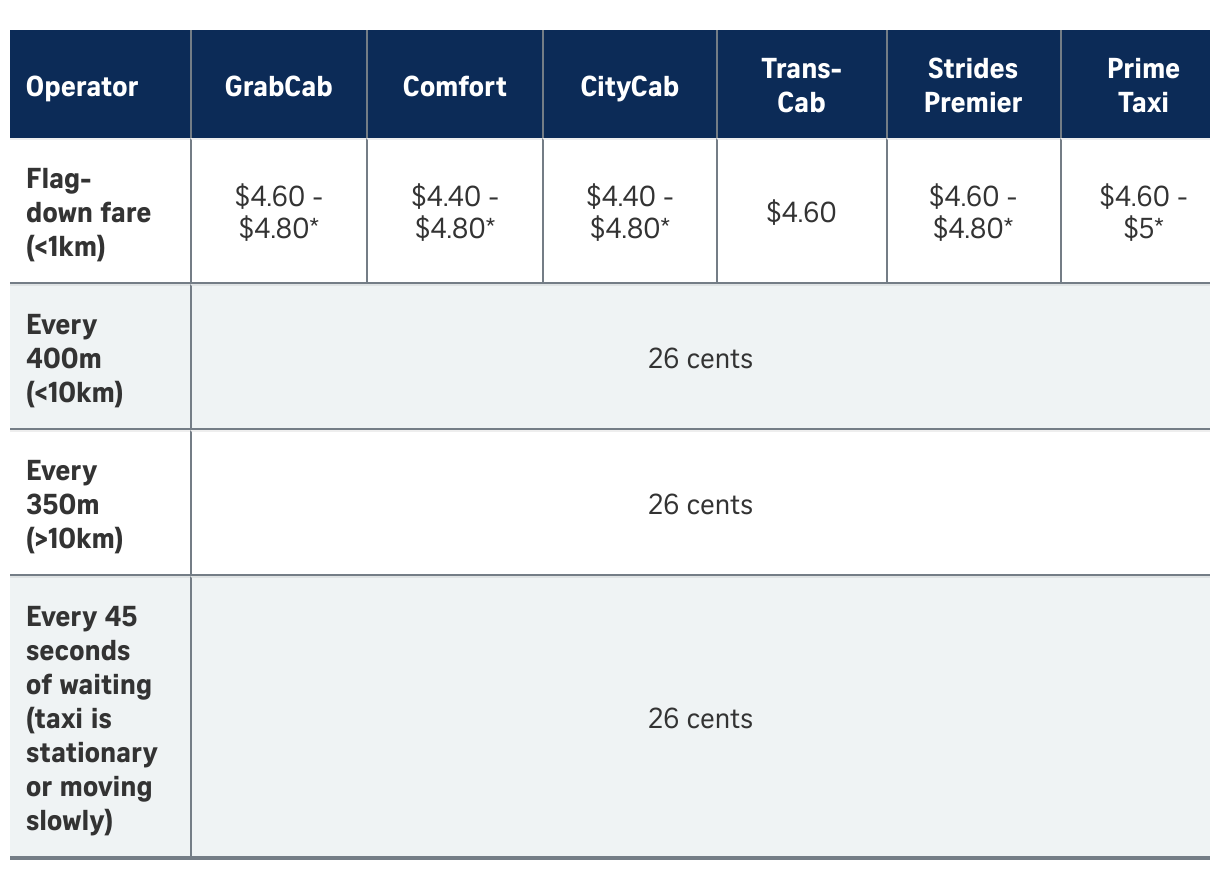Click the Comfort header cell

454,86
